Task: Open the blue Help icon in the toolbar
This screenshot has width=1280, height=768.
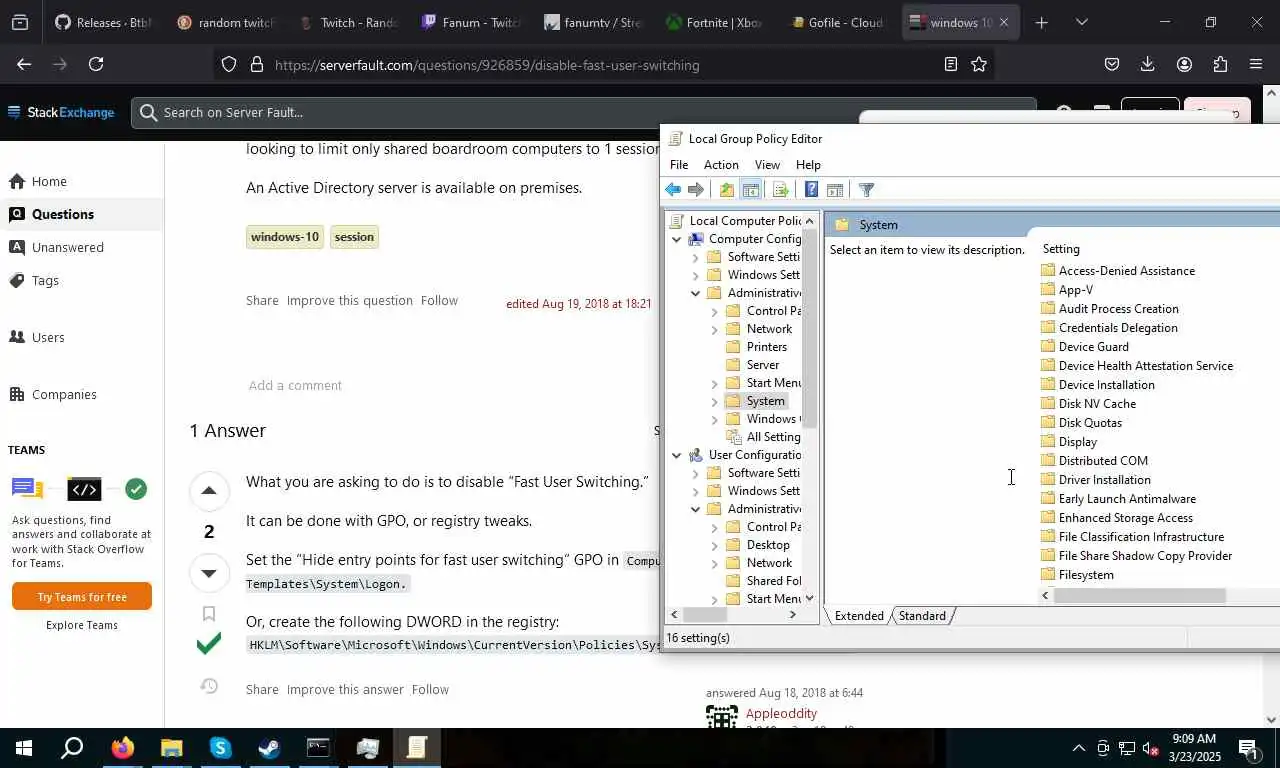Action: coord(811,190)
